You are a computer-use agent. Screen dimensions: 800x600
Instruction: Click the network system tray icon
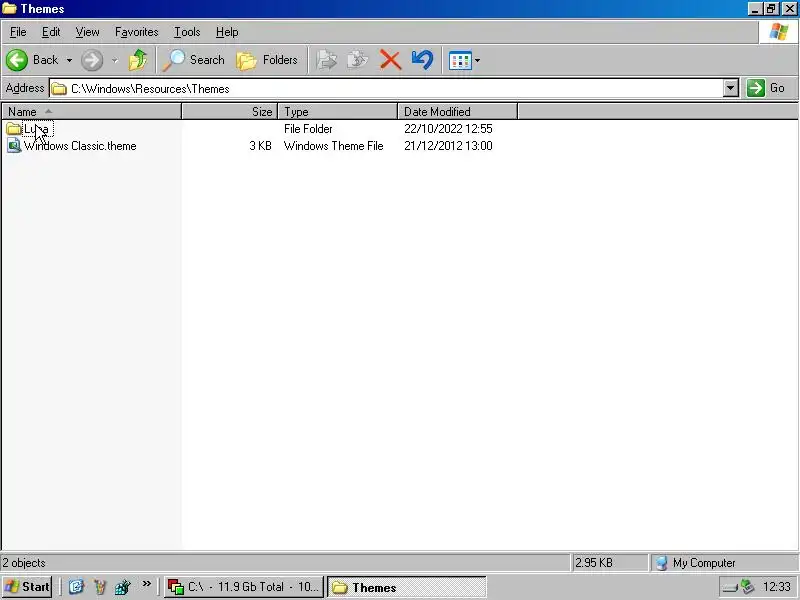click(747, 587)
